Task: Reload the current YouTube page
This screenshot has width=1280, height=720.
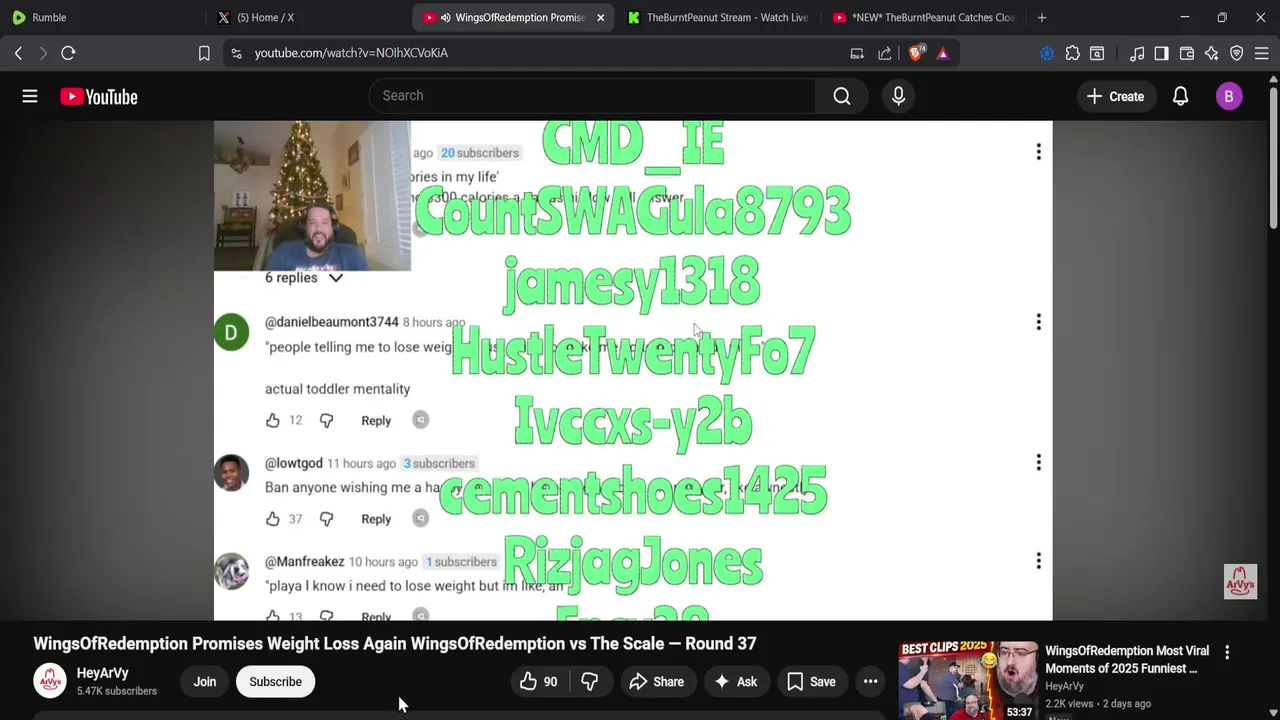Action: tap(68, 53)
